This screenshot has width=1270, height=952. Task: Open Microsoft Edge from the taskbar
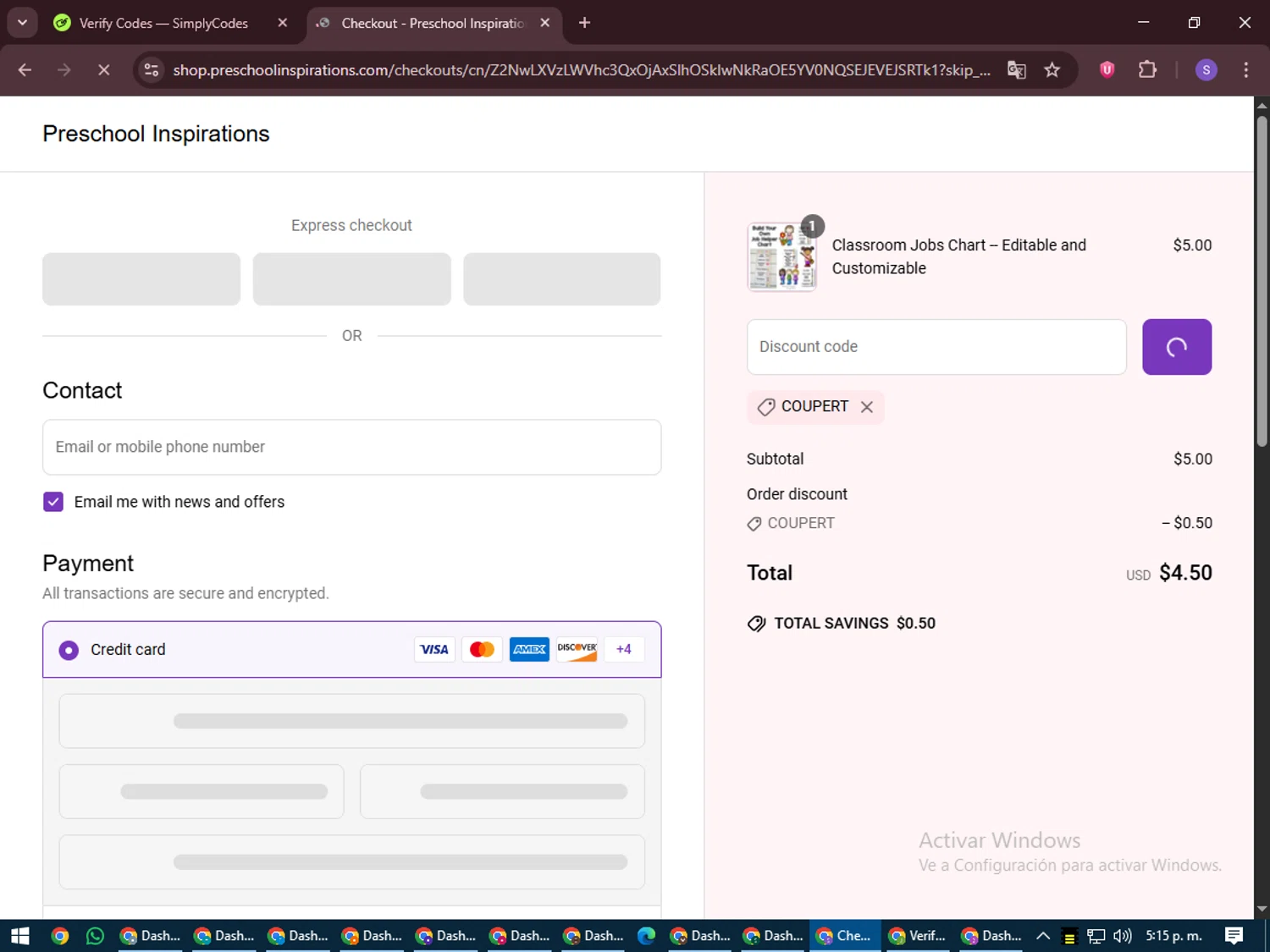pyautogui.click(x=646, y=936)
